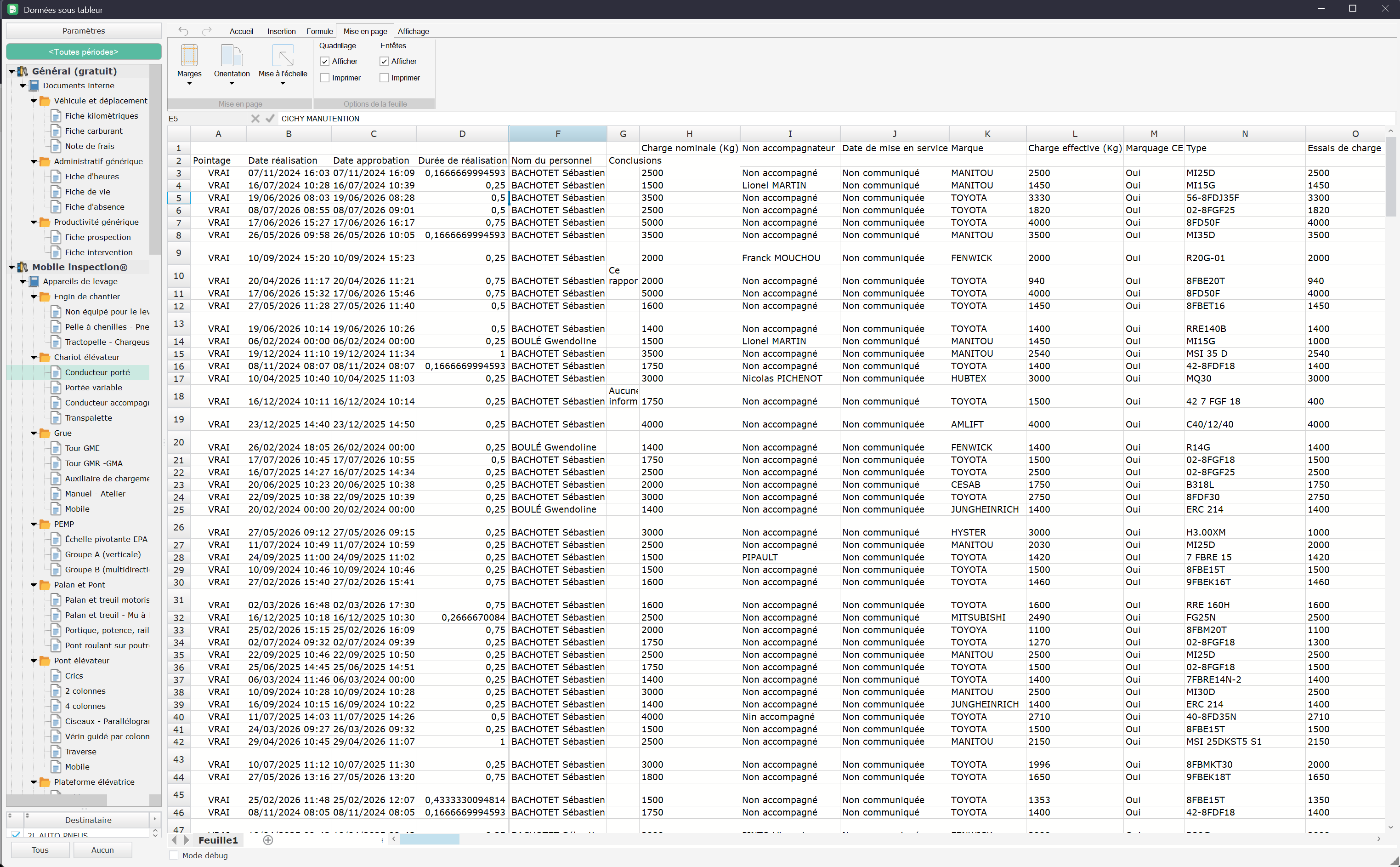Click the cell name box E5
Image resolution: width=1400 pixels, height=867 pixels.
coord(207,119)
